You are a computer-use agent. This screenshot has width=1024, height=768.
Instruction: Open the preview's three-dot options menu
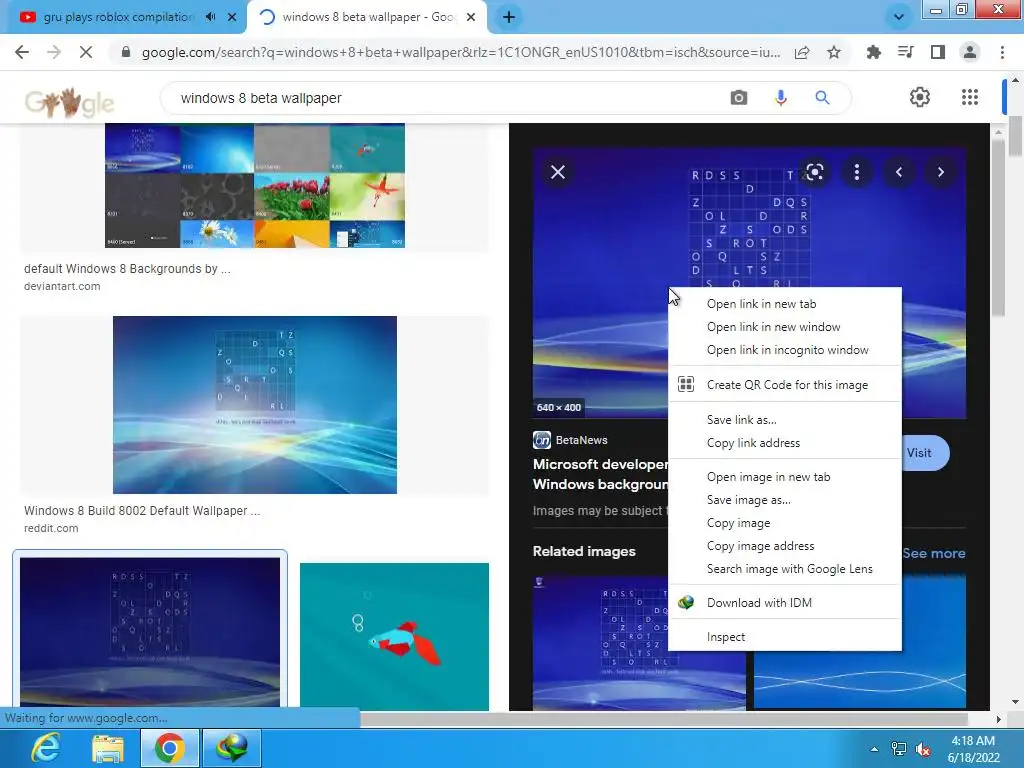(857, 172)
